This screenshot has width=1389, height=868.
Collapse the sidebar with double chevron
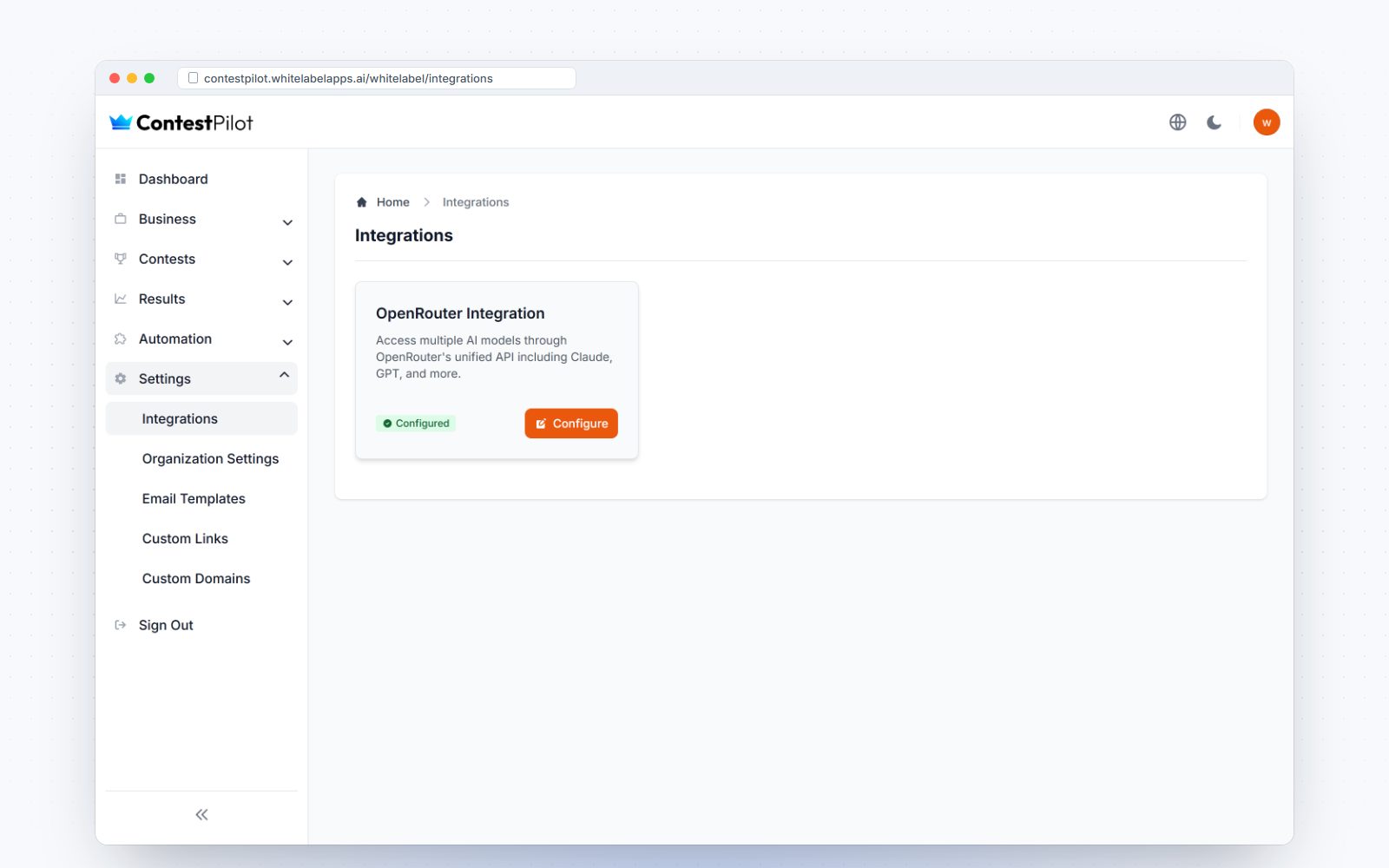pyautogui.click(x=201, y=814)
